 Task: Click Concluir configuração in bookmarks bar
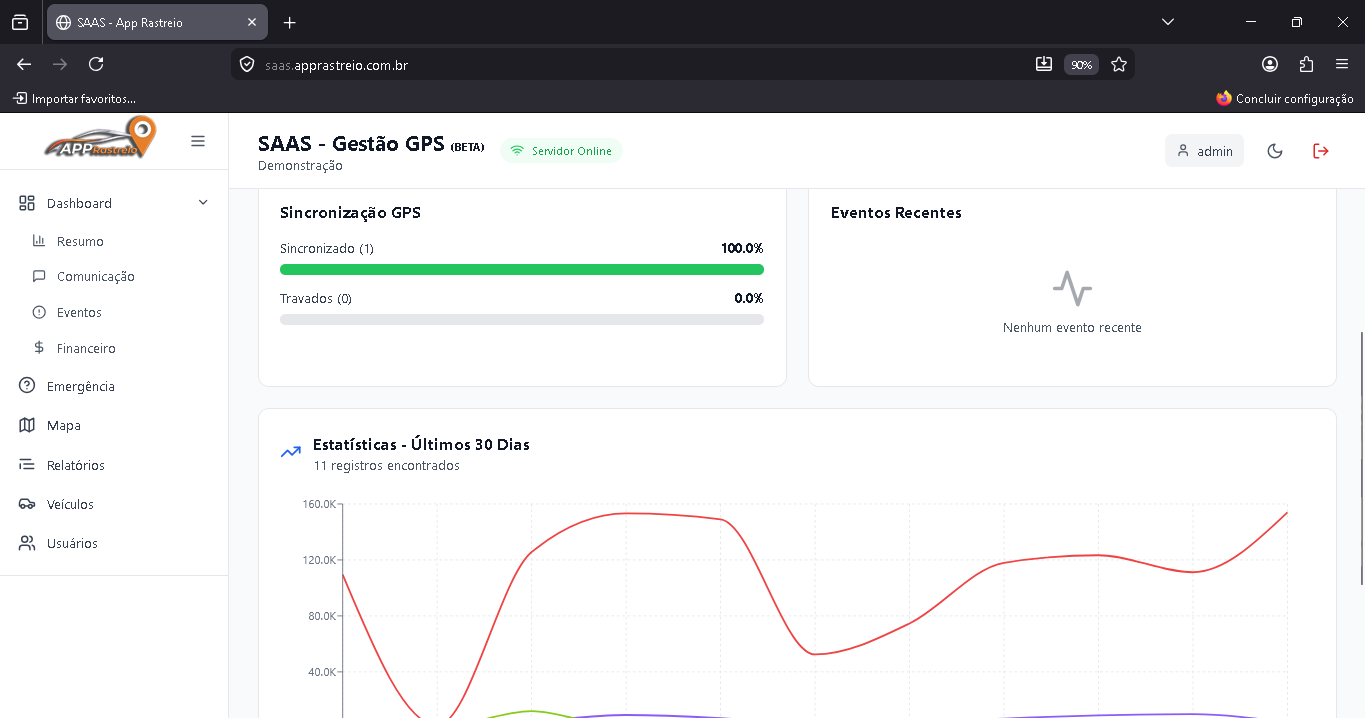pos(1285,98)
